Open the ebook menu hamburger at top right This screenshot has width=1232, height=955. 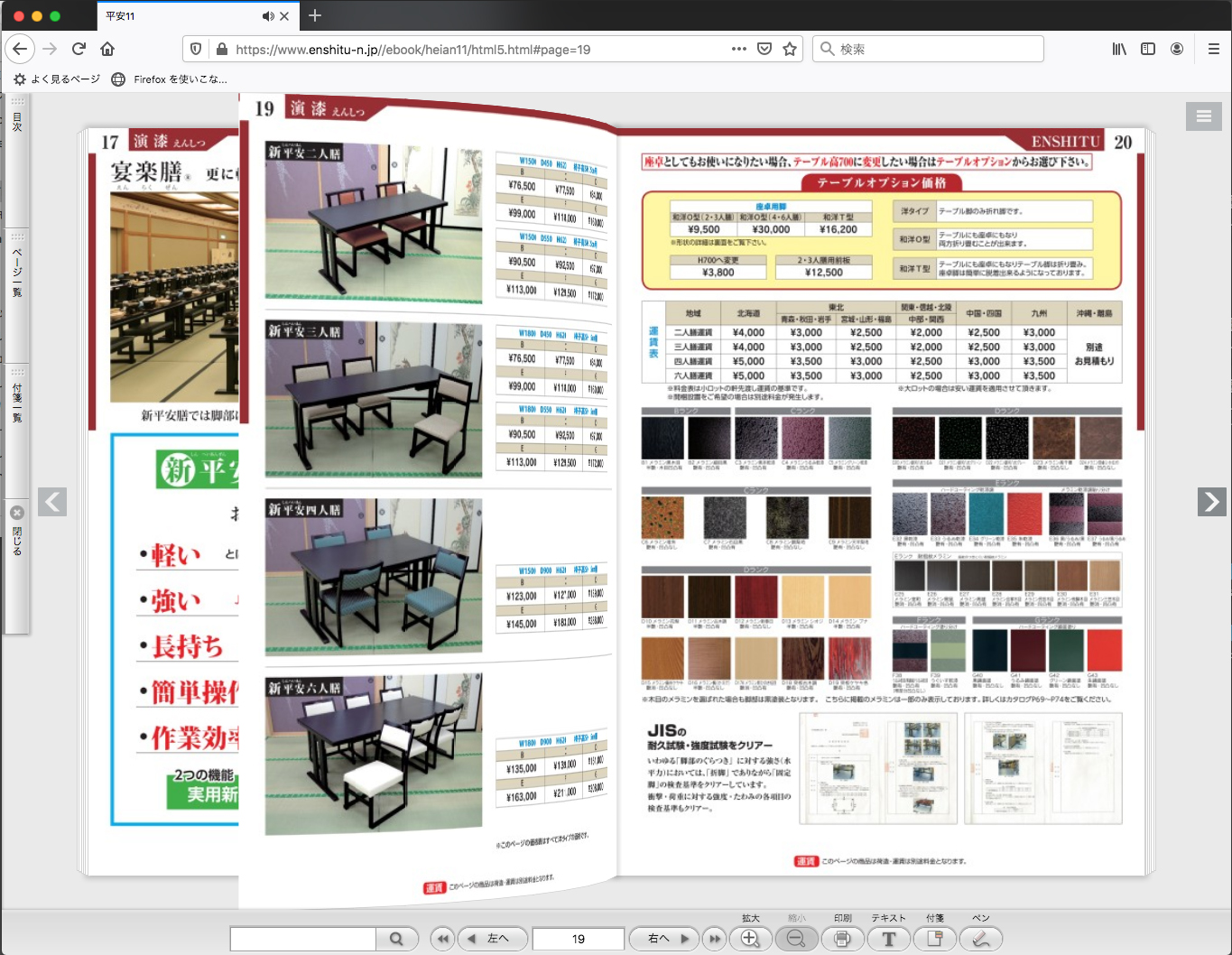click(x=1203, y=116)
